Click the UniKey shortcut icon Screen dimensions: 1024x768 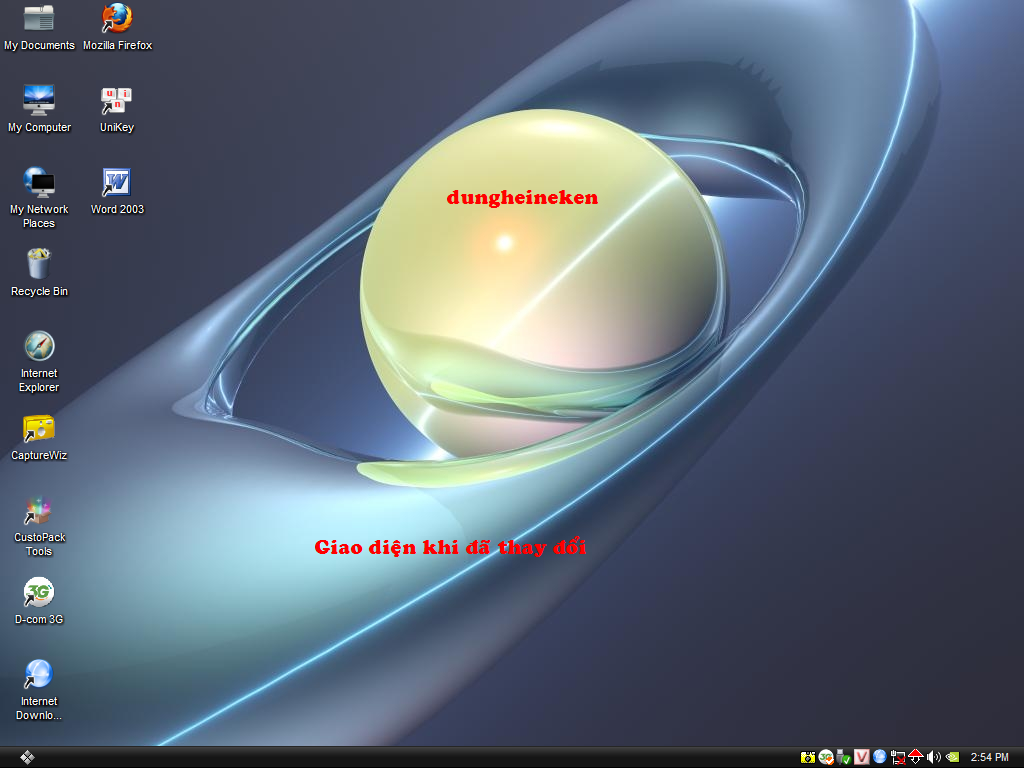pos(117,109)
